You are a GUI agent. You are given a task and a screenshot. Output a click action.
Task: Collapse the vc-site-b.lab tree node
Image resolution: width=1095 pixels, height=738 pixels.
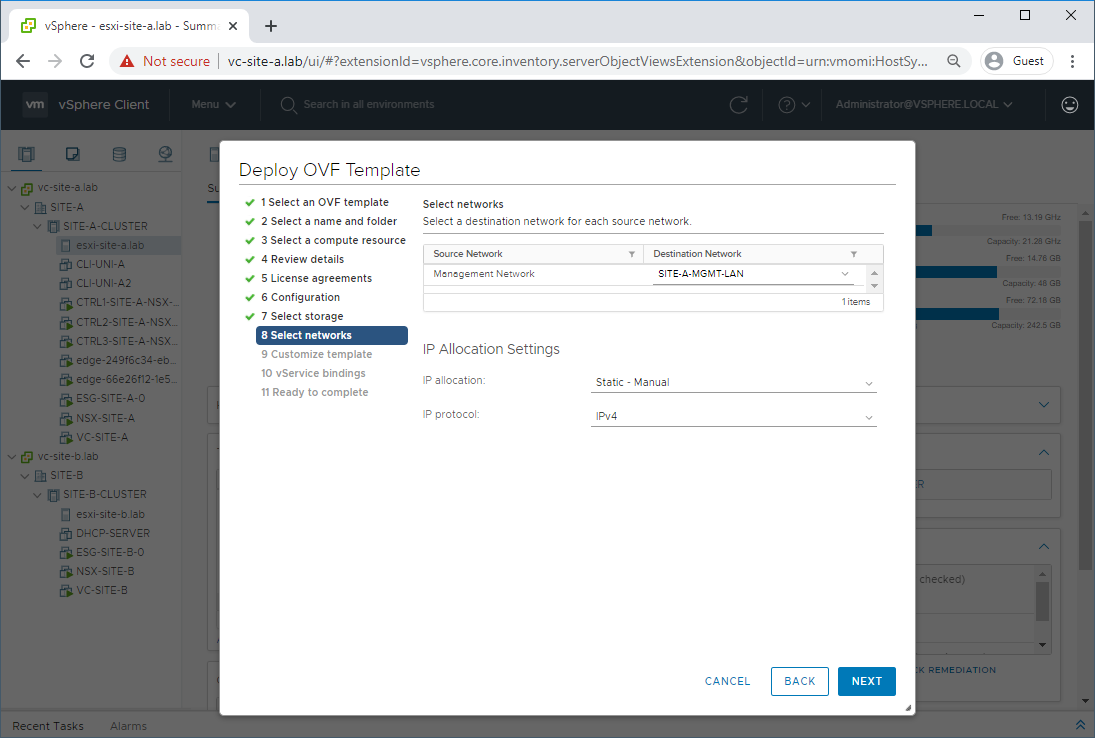12,457
